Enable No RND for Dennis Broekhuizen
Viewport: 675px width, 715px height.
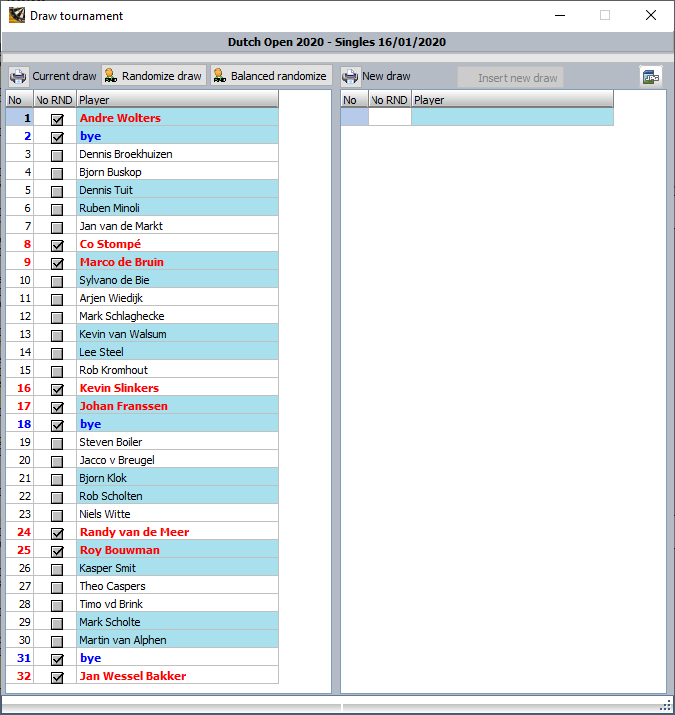(x=57, y=155)
